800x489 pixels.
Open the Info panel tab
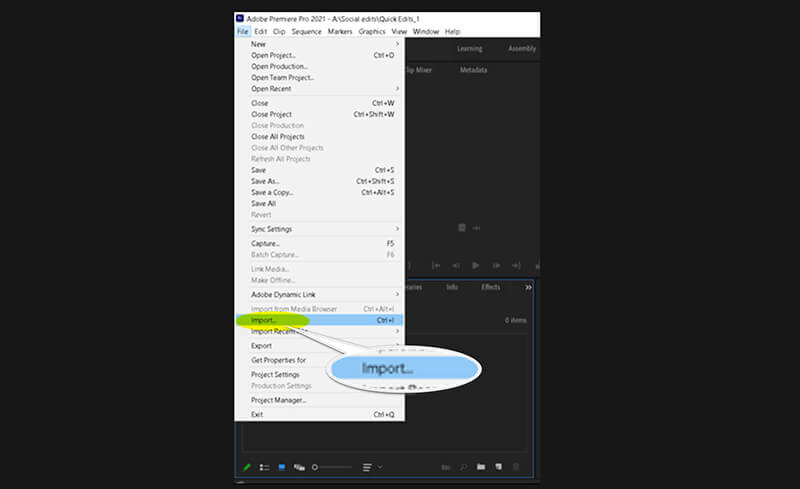pyautogui.click(x=452, y=287)
